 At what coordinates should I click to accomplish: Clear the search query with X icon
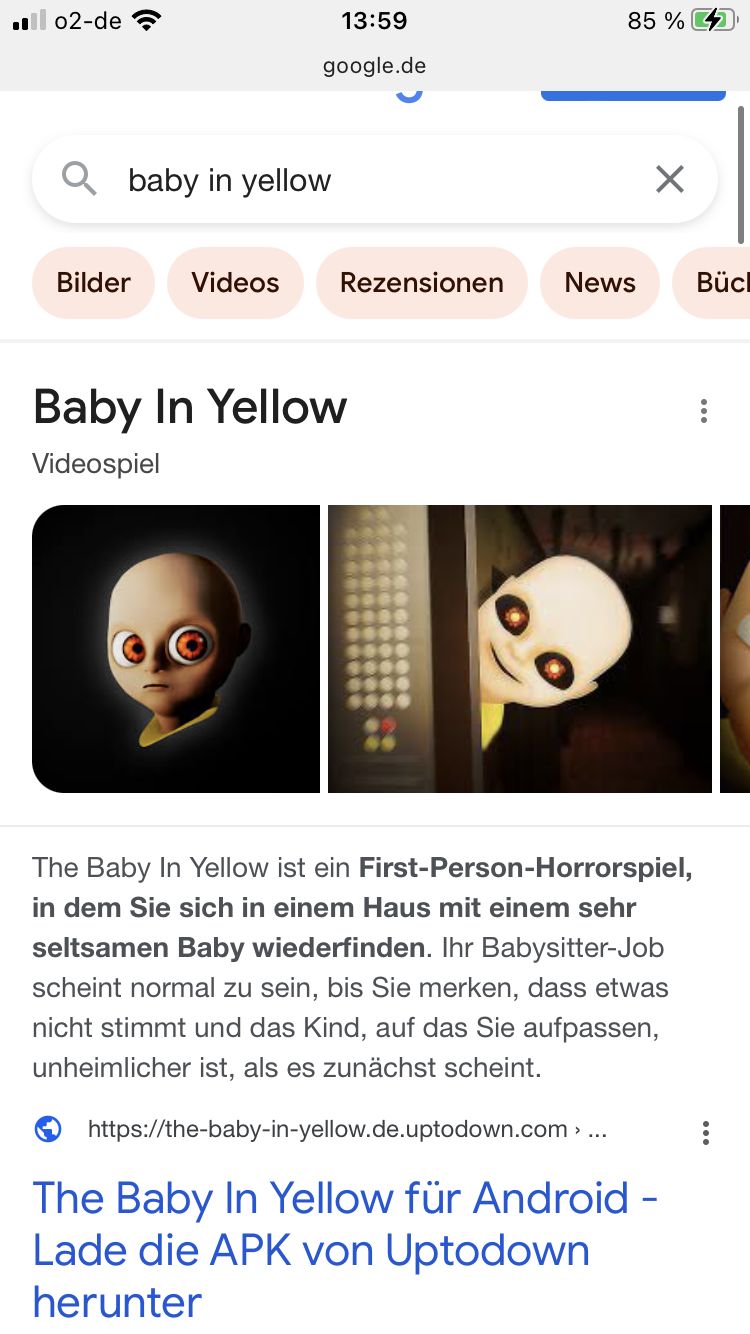(670, 179)
